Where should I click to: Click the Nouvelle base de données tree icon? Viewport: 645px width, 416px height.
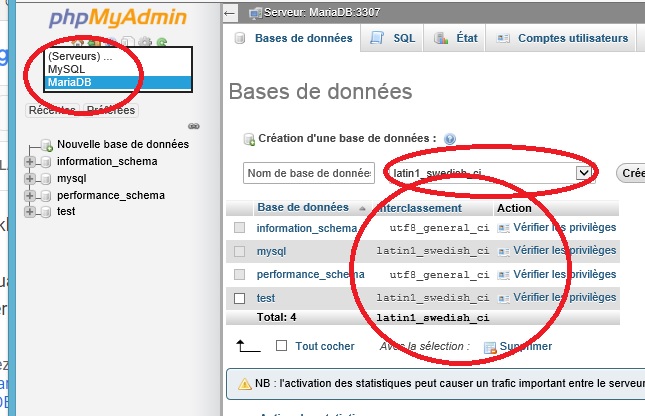(x=46, y=145)
